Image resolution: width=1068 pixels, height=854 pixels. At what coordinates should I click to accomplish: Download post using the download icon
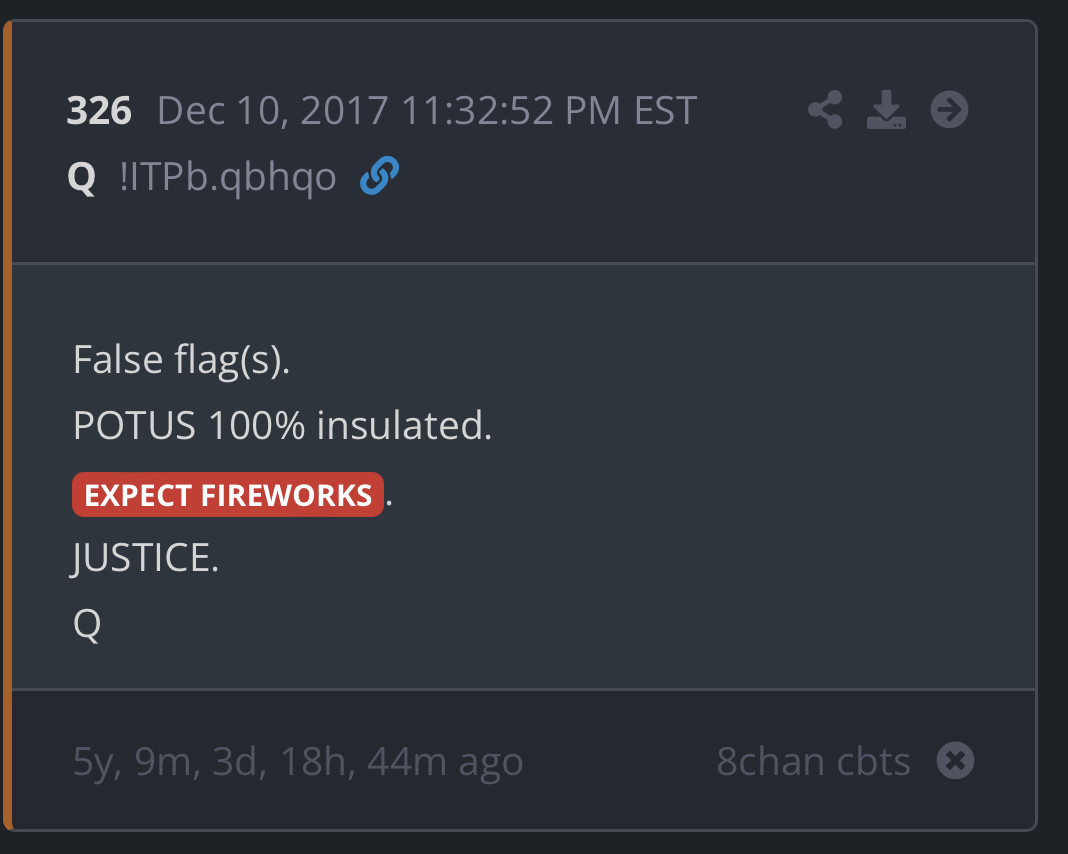(886, 110)
